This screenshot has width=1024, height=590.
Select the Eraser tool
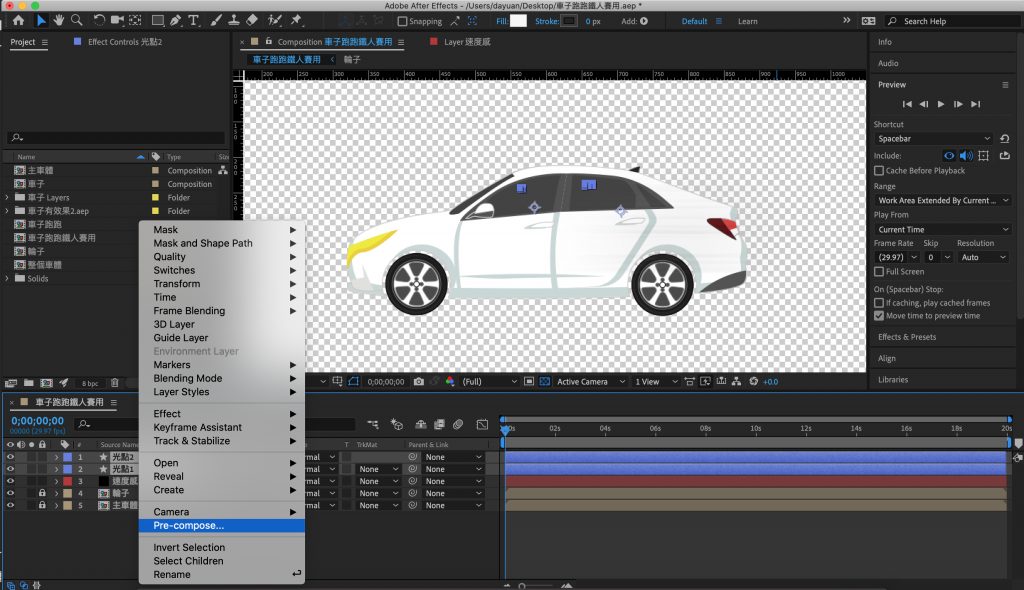coord(251,20)
